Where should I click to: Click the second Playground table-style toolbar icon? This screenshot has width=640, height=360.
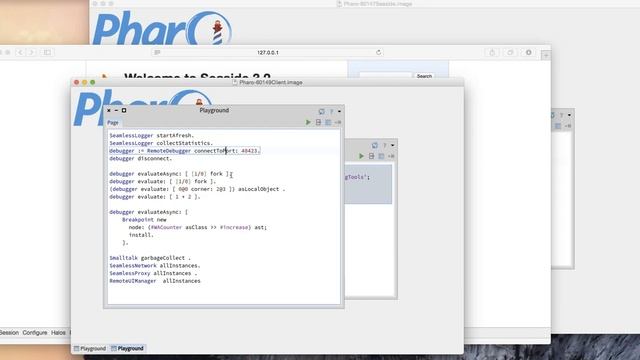click(x=381, y=156)
